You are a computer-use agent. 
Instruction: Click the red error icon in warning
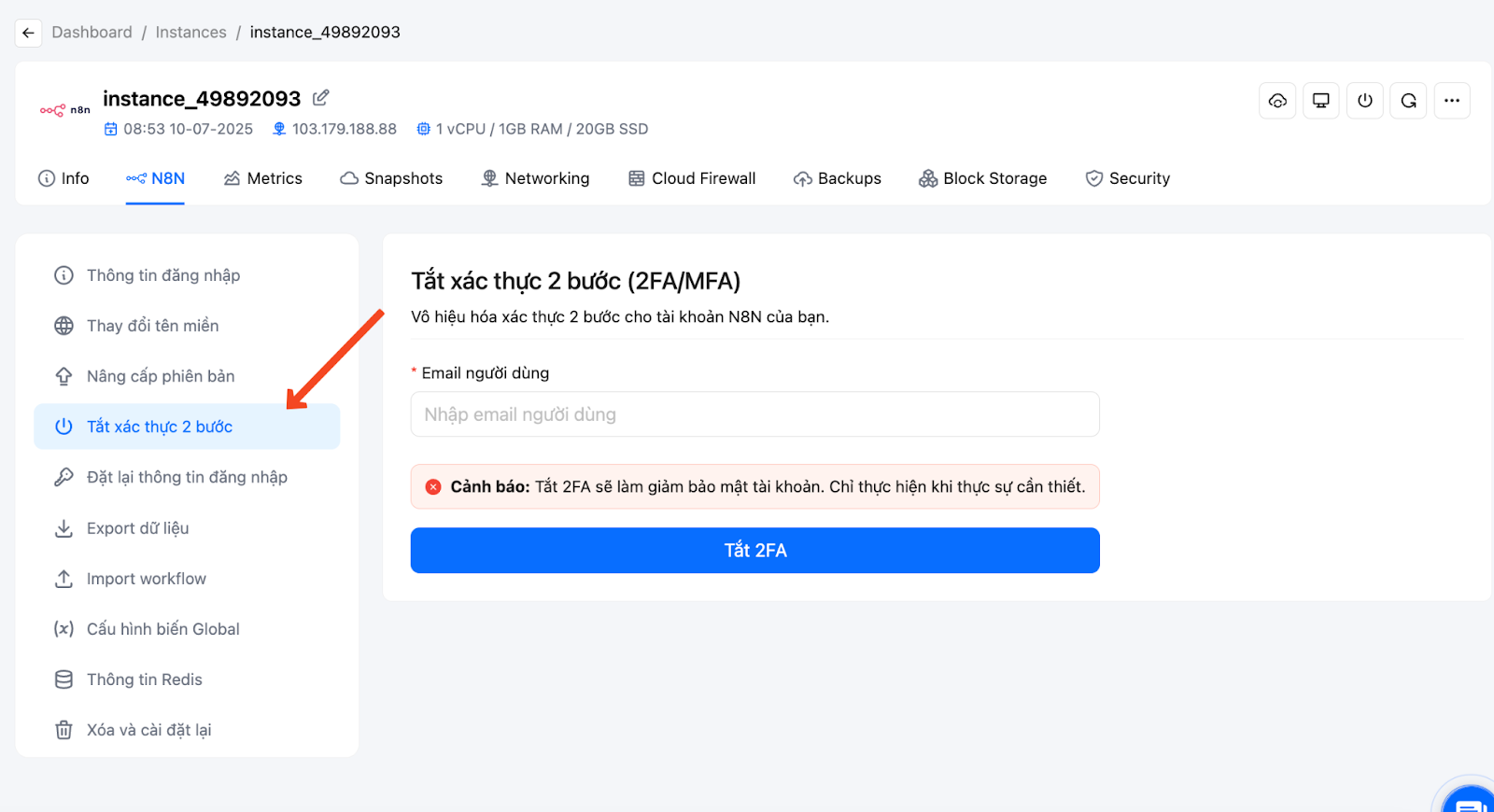433,487
